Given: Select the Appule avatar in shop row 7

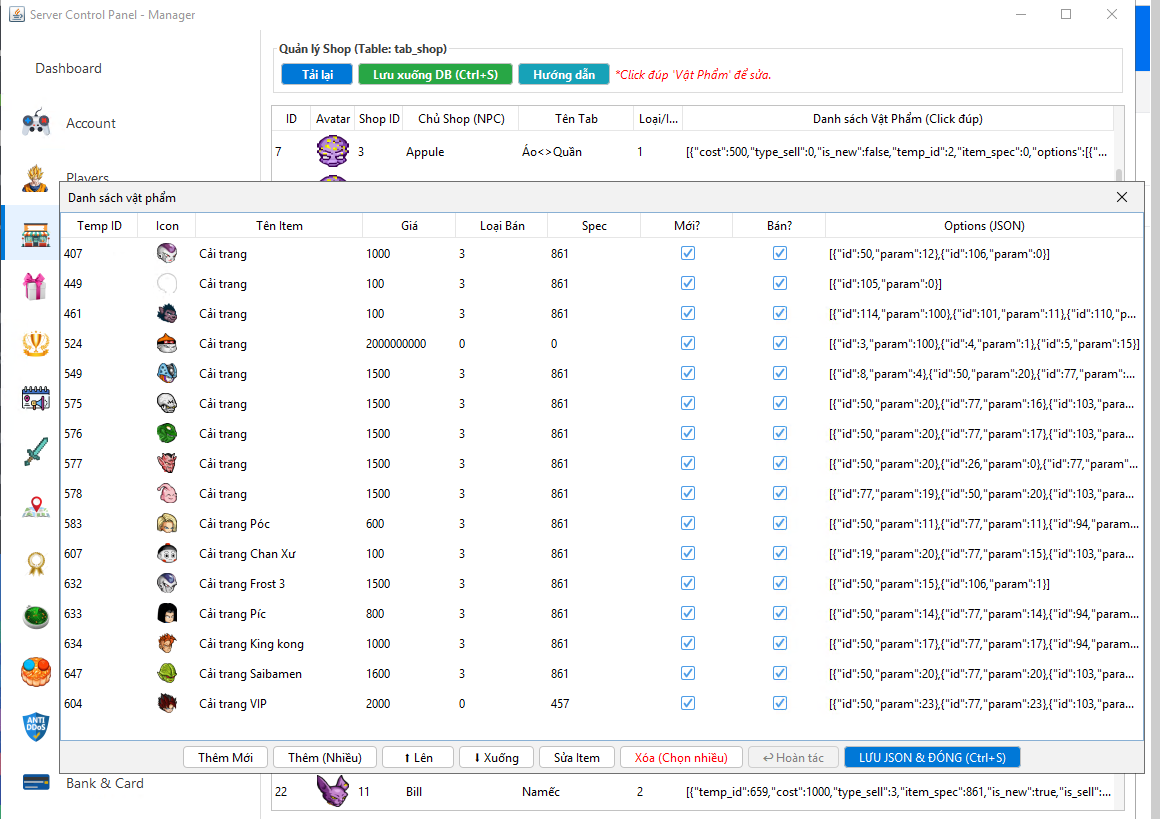Looking at the screenshot, I should coord(332,151).
